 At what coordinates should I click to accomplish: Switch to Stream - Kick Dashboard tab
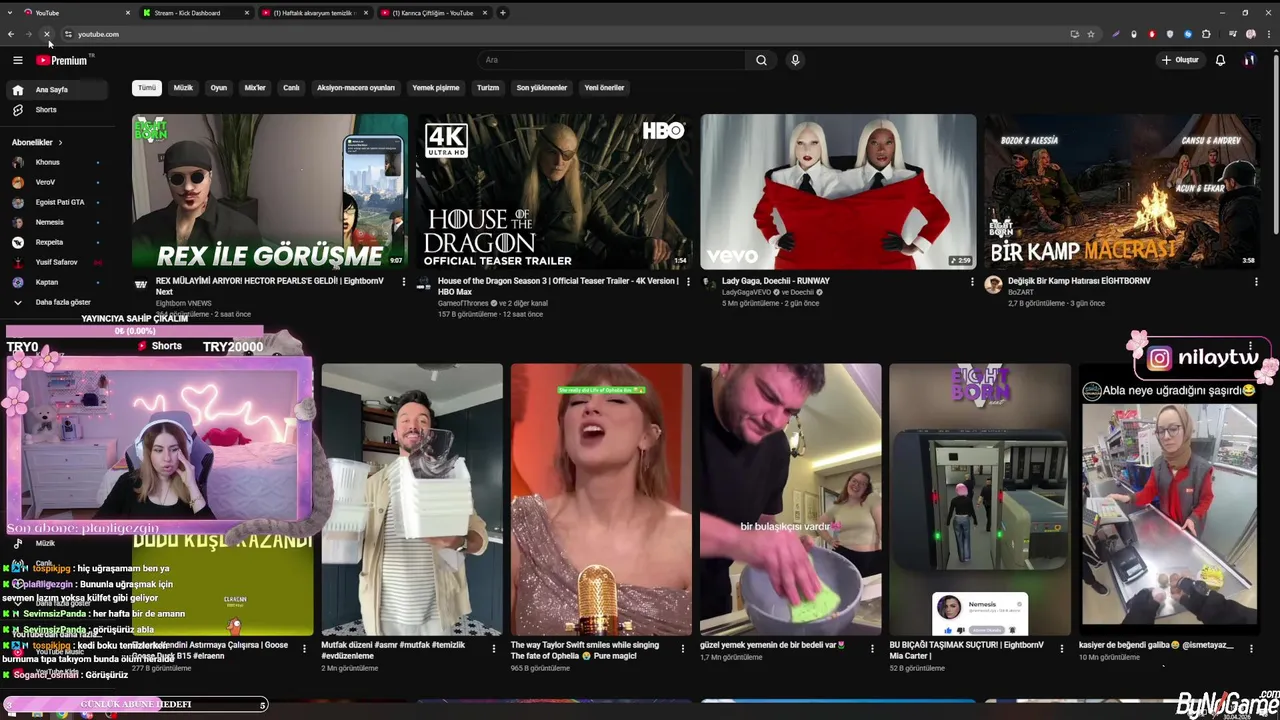point(195,13)
